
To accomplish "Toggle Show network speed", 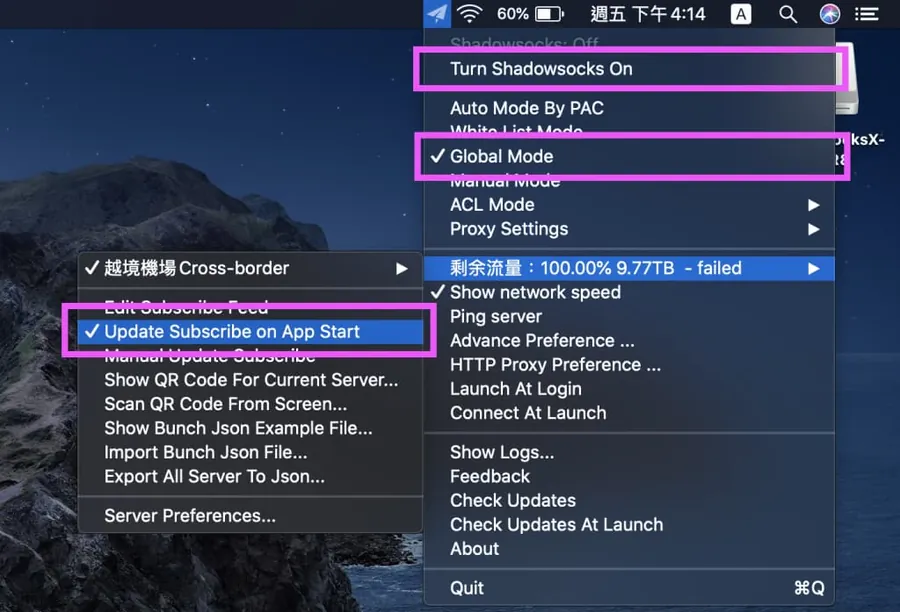I will (x=629, y=292).
